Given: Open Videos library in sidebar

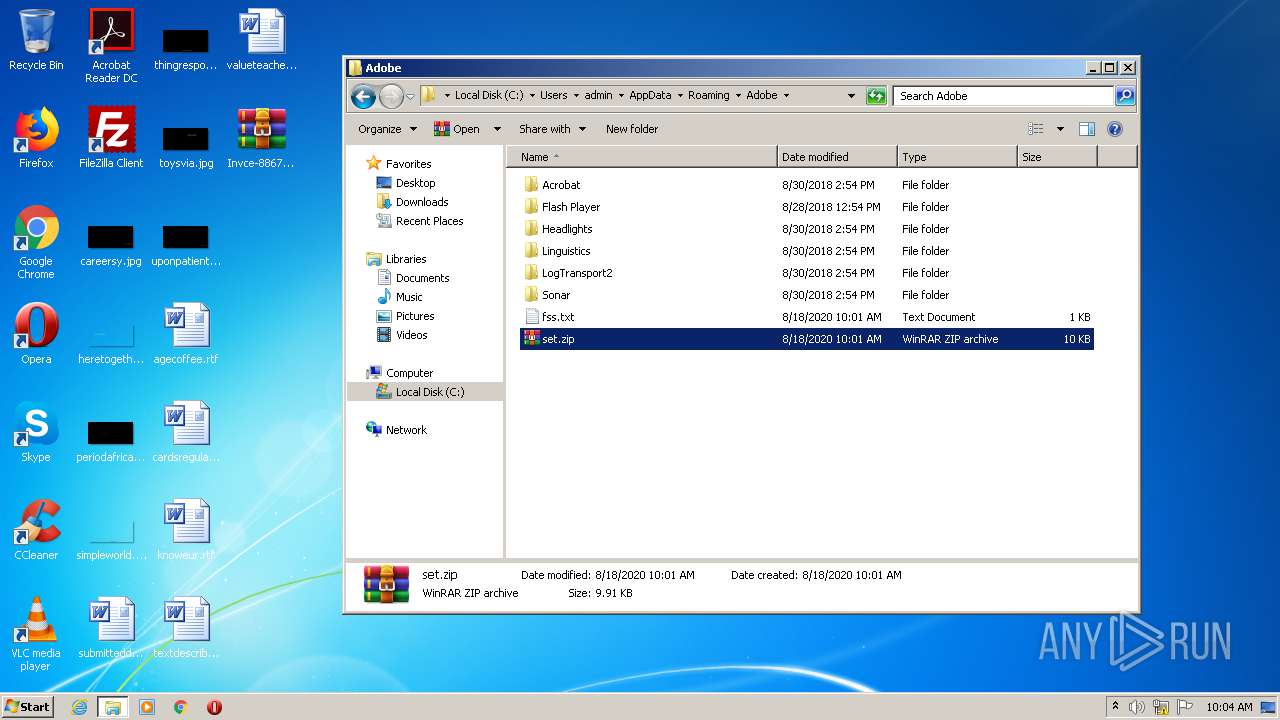Looking at the screenshot, I should coord(411,335).
